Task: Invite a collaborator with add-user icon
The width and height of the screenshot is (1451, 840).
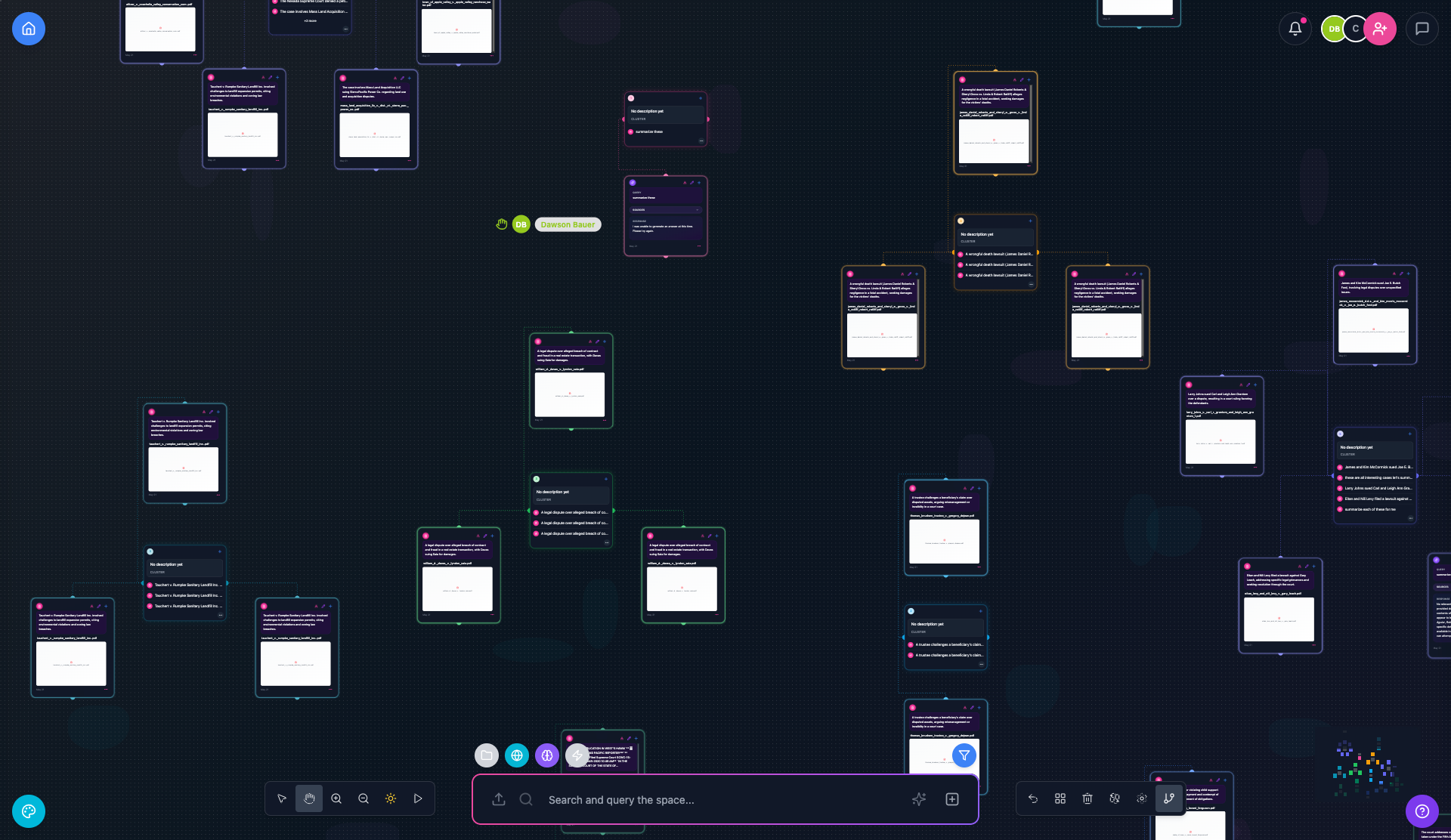Action: (x=1380, y=29)
